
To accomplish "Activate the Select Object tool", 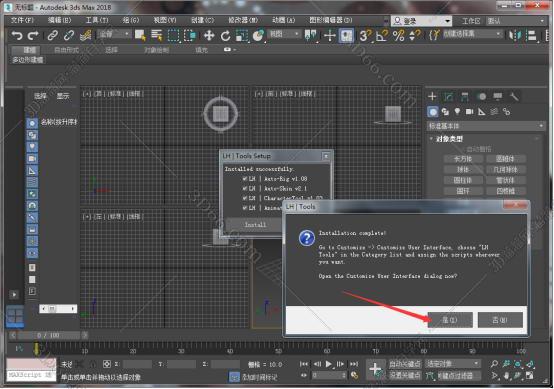I will (140, 35).
